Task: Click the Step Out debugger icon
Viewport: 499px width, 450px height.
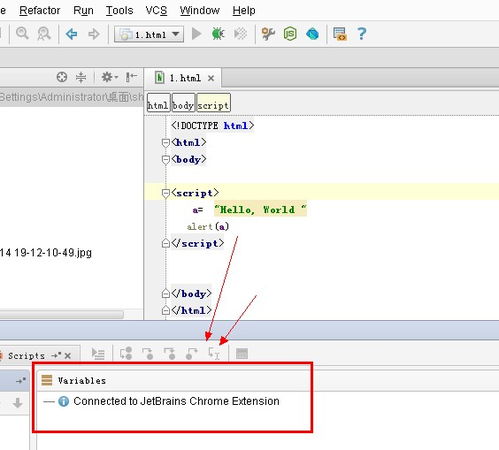Action: pos(191,354)
